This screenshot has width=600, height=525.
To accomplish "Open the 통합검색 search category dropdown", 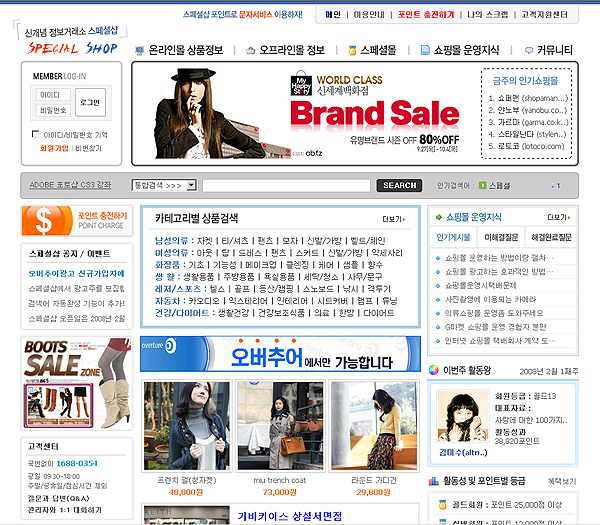I will point(164,185).
